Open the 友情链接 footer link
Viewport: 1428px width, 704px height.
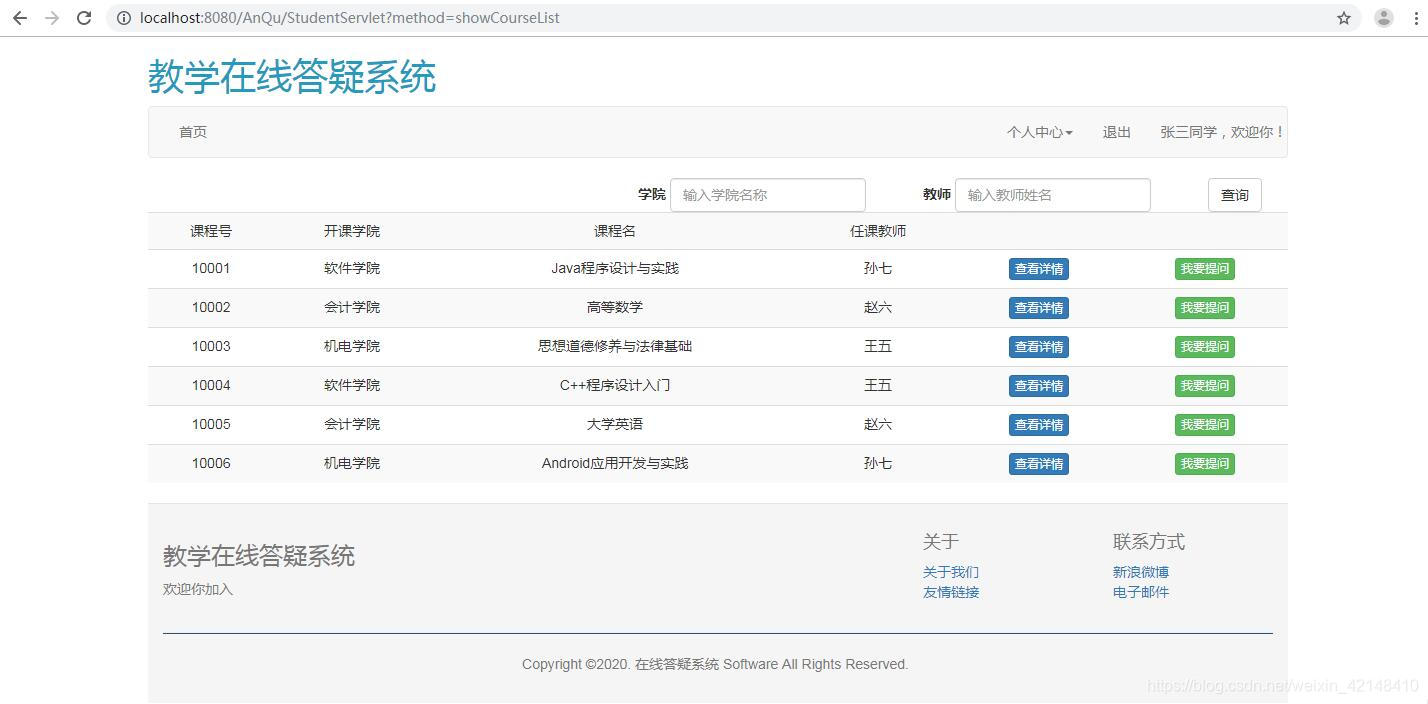(x=951, y=592)
